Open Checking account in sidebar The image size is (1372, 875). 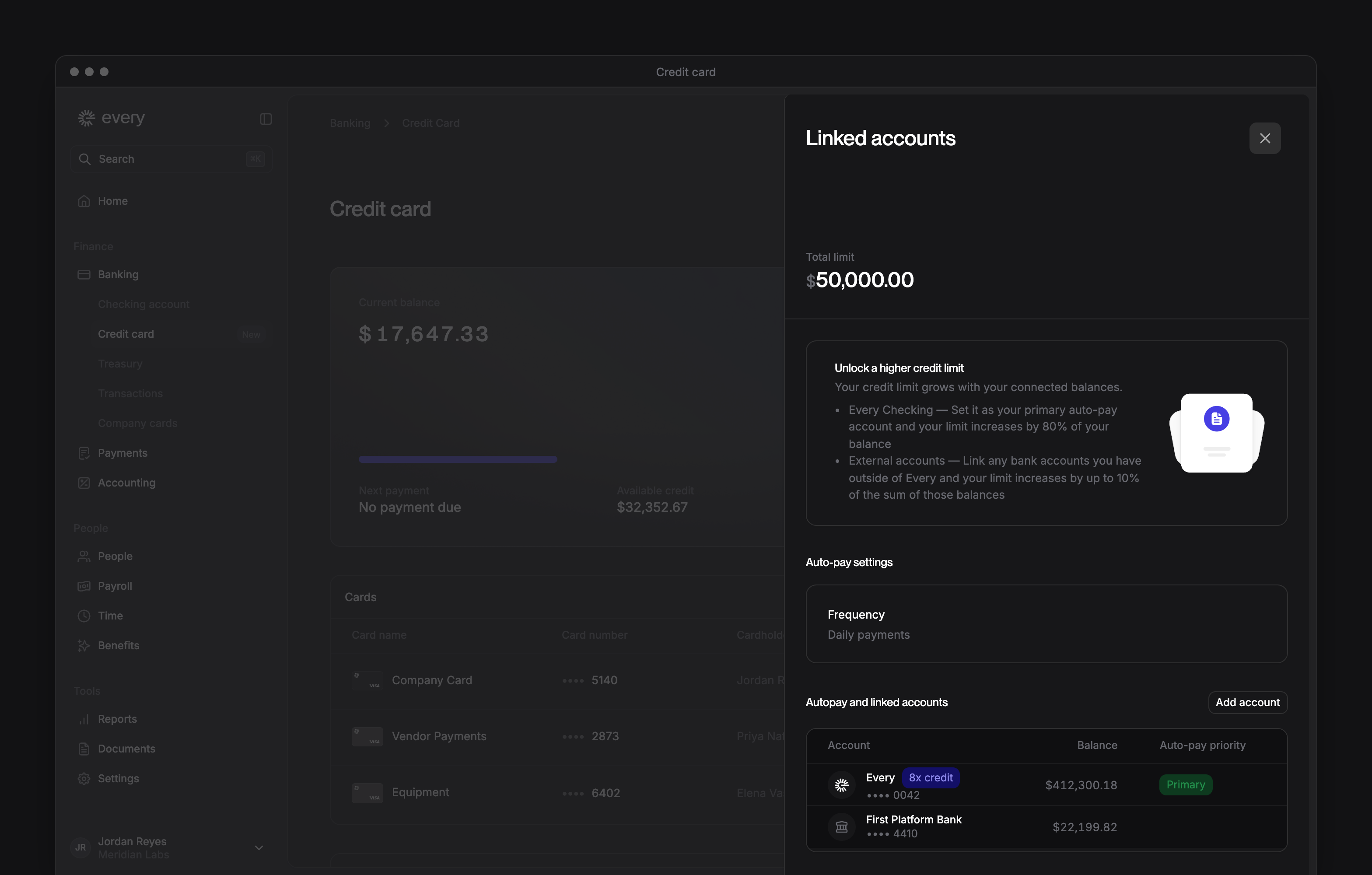[143, 304]
